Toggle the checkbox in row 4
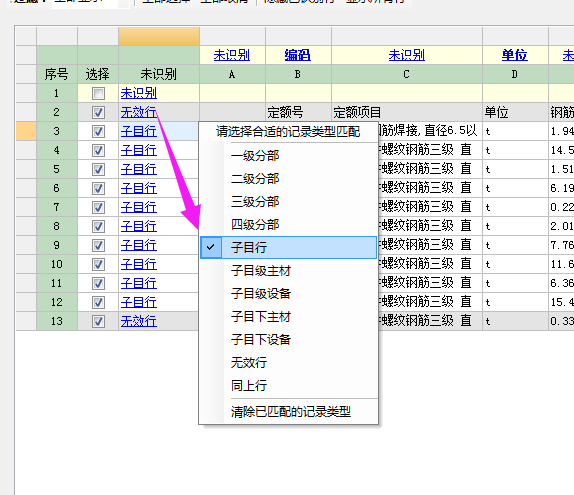Screen dimensions: 574x495 (x=98, y=150)
